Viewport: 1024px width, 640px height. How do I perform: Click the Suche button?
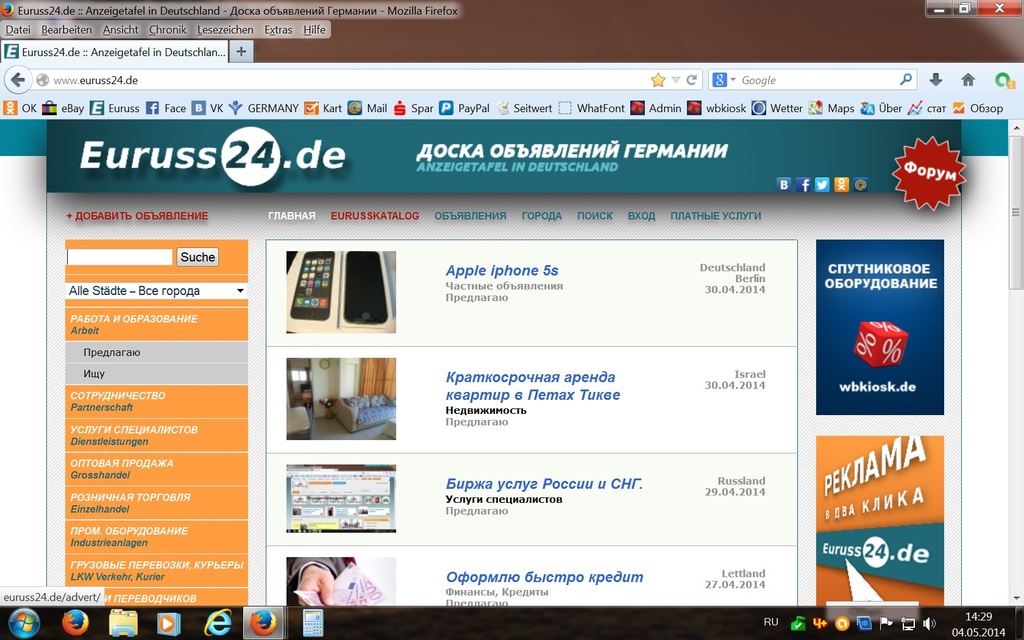197,257
